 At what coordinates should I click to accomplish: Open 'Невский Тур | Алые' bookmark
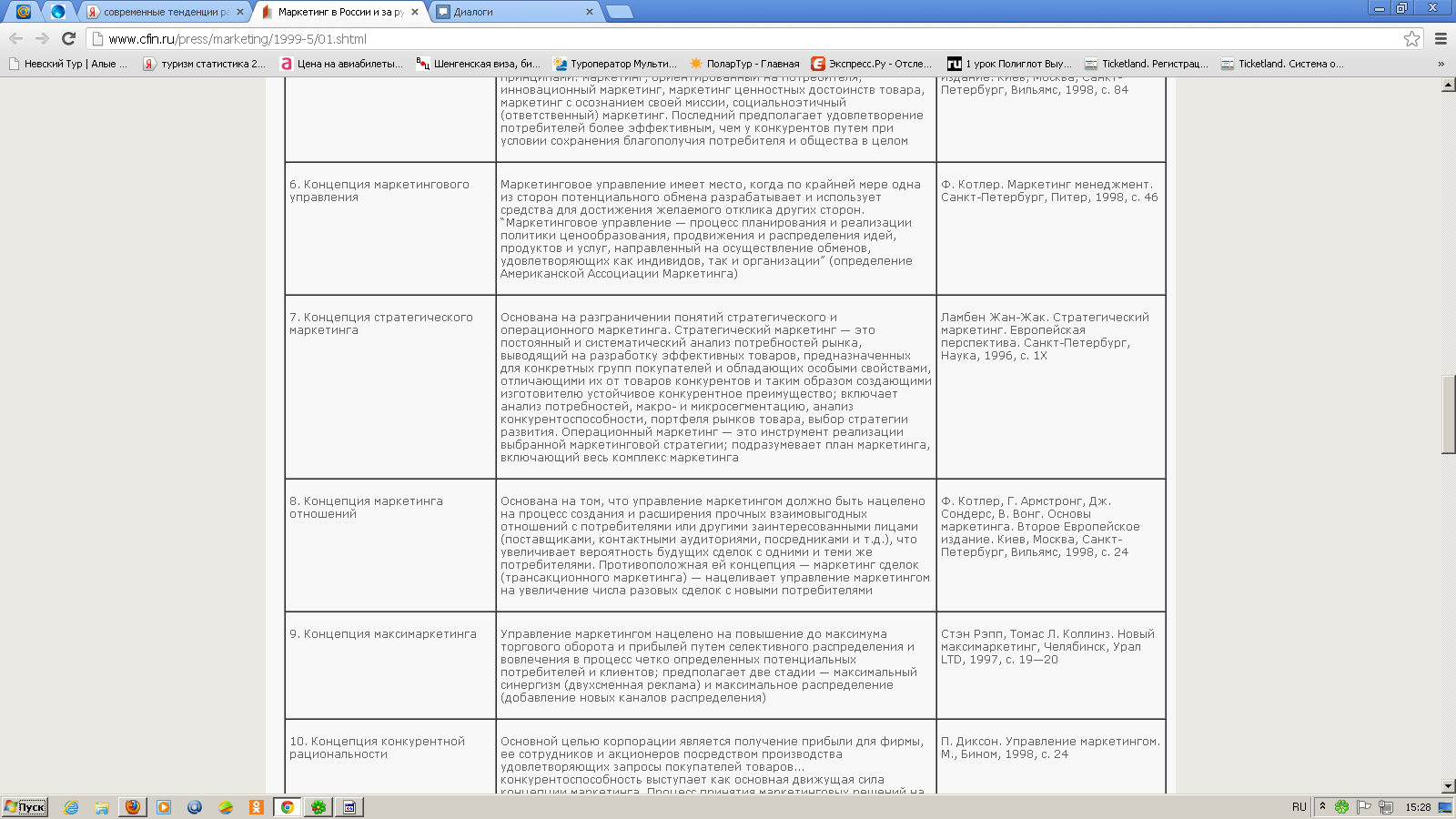tap(67, 64)
